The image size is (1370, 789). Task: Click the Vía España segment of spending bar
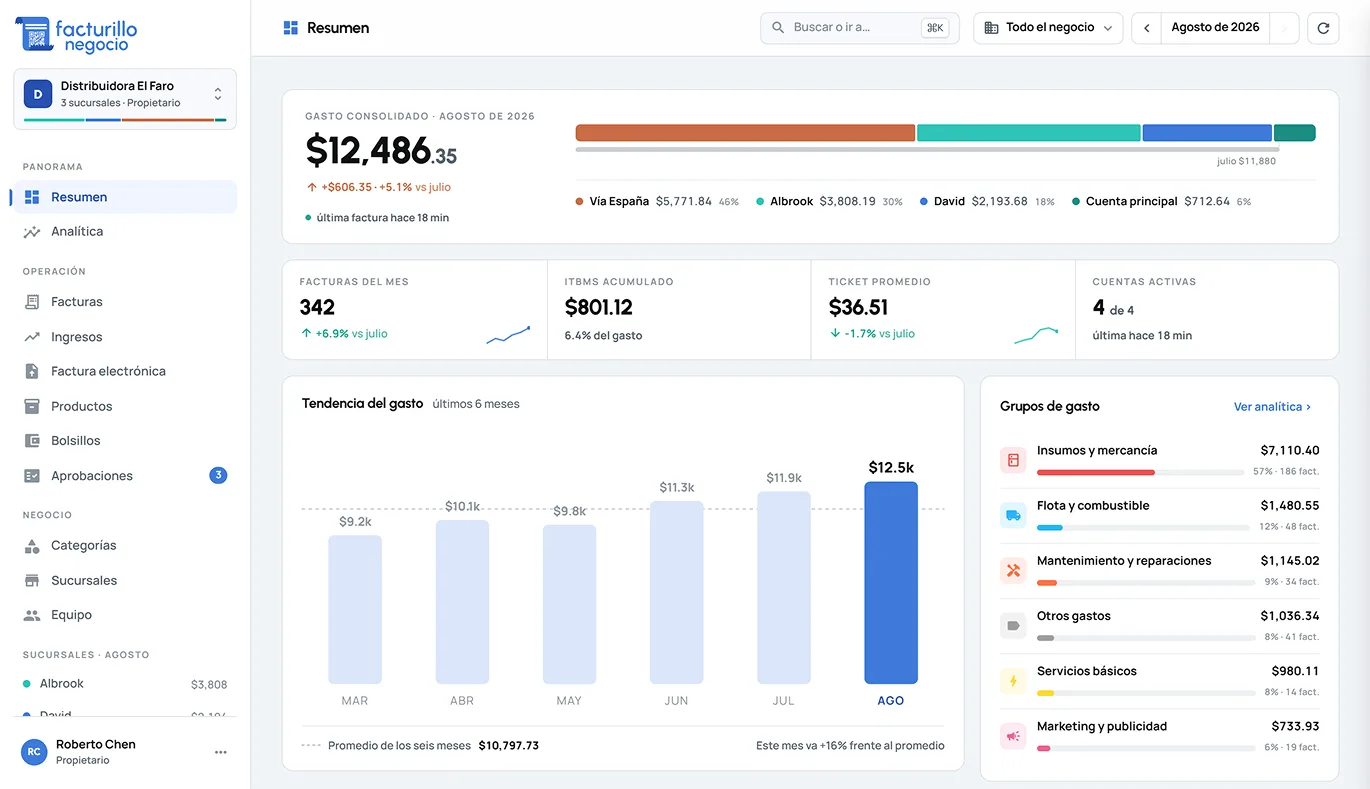745,133
